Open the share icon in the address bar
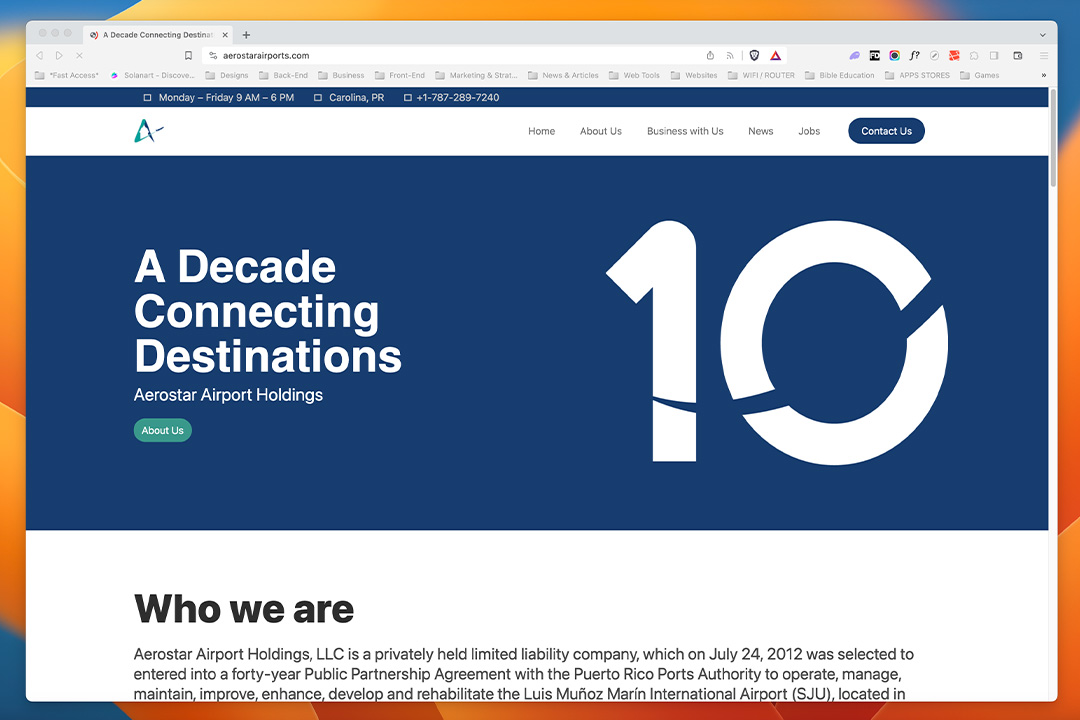The width and height of the screenshot is (1080, 720). click(x=710, y=55)
